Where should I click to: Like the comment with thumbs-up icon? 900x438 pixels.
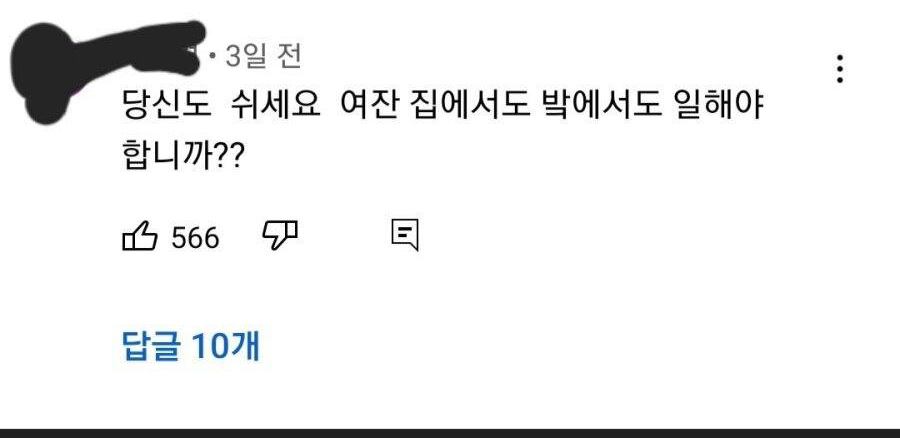(x=139, y=237)
